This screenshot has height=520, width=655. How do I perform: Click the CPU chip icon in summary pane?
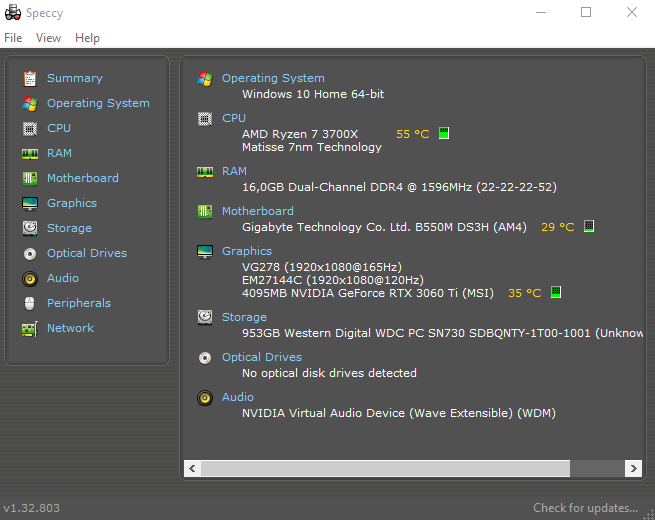tap(205, 119)
